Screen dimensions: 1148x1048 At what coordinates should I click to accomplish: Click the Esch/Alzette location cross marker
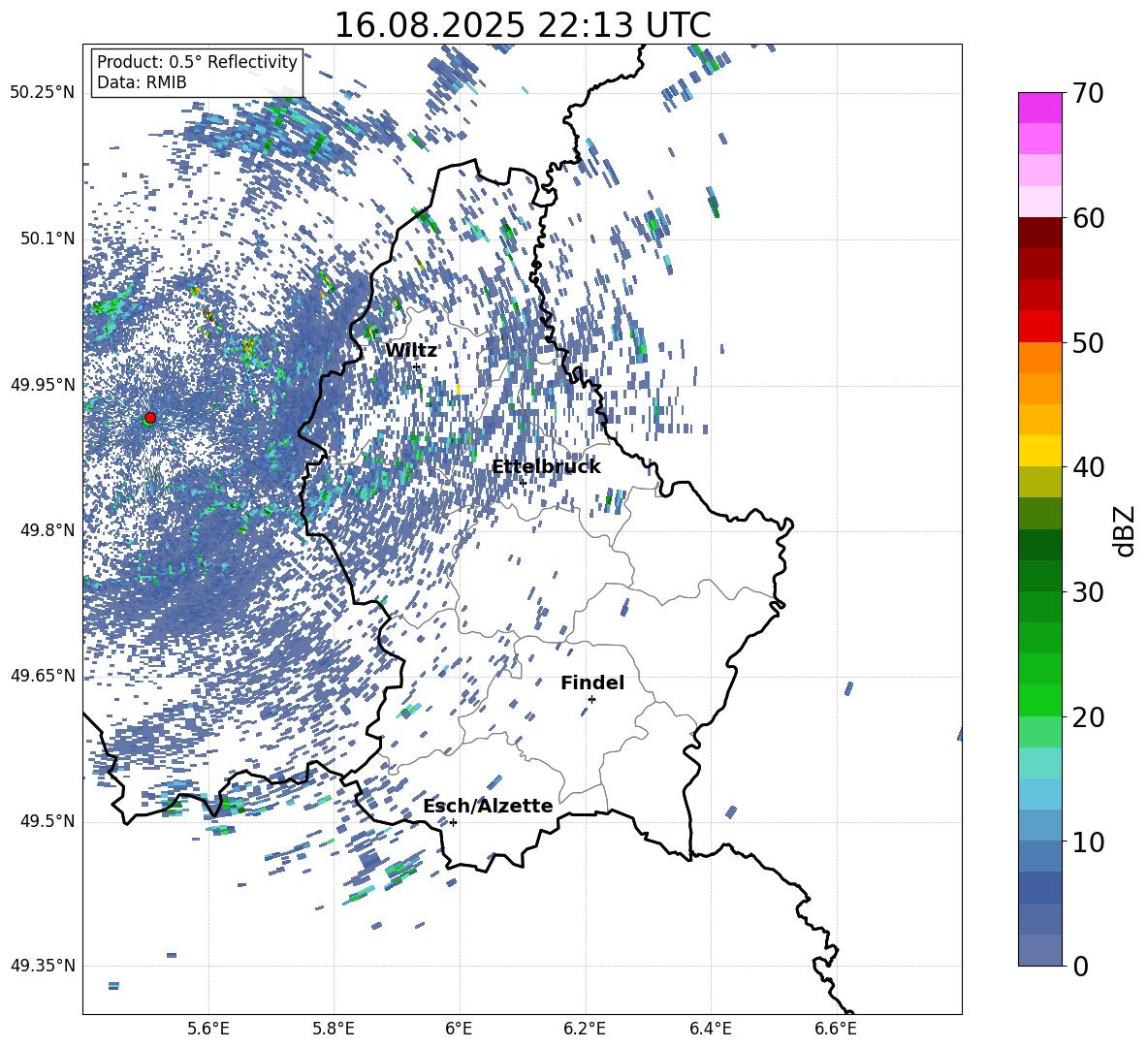click(x=453, y=822)
